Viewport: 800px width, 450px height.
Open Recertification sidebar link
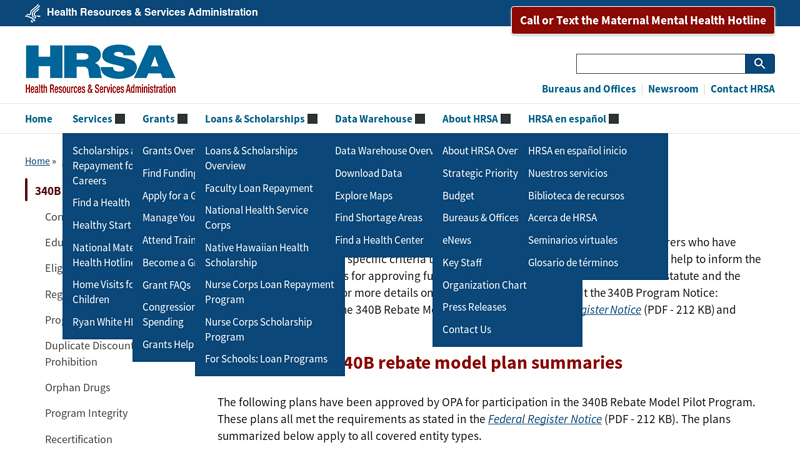pyautogui.click(x=79, y=439)
